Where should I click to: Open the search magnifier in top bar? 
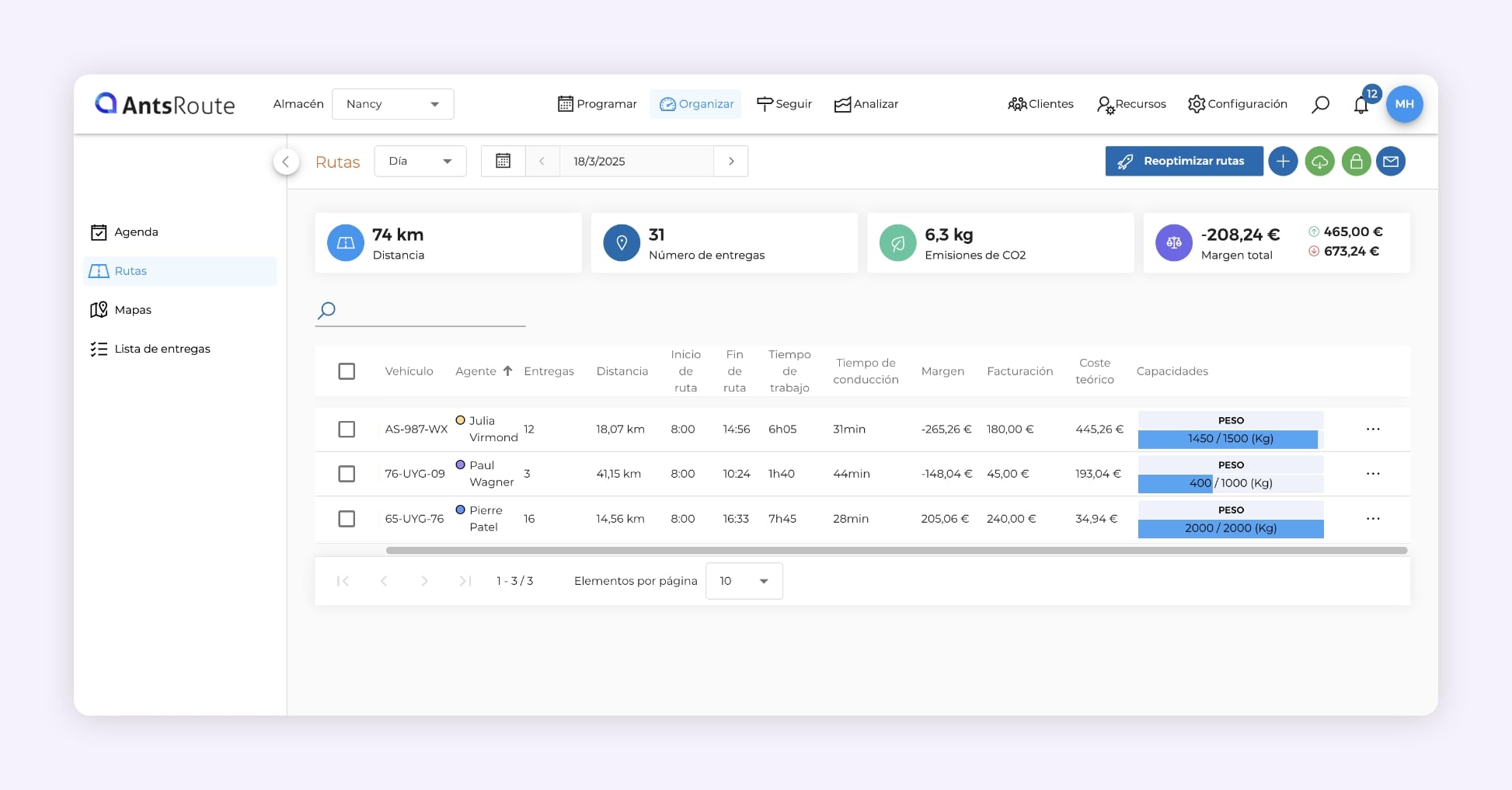pos(1320,104)
